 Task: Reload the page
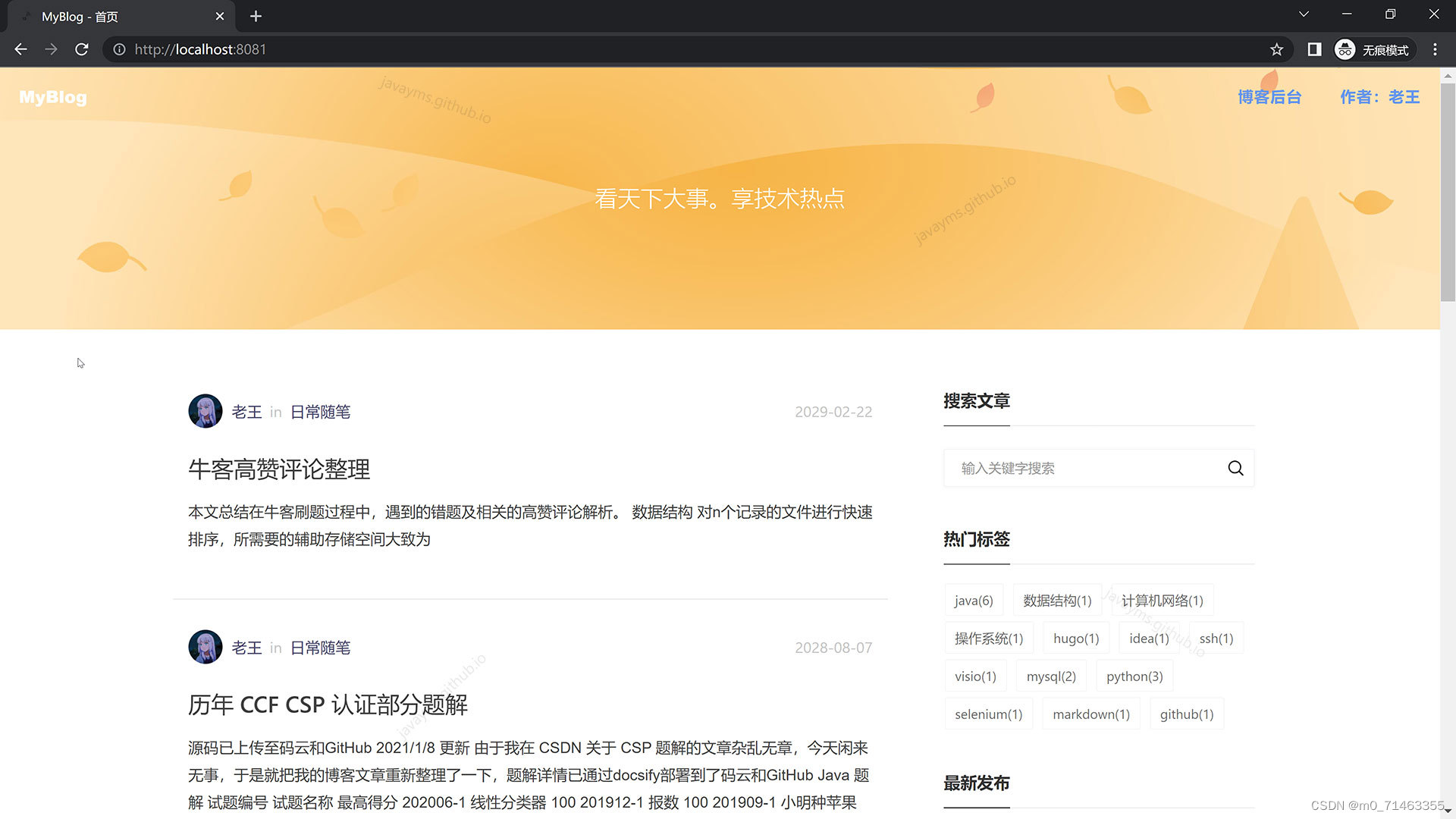click(82, 49)
